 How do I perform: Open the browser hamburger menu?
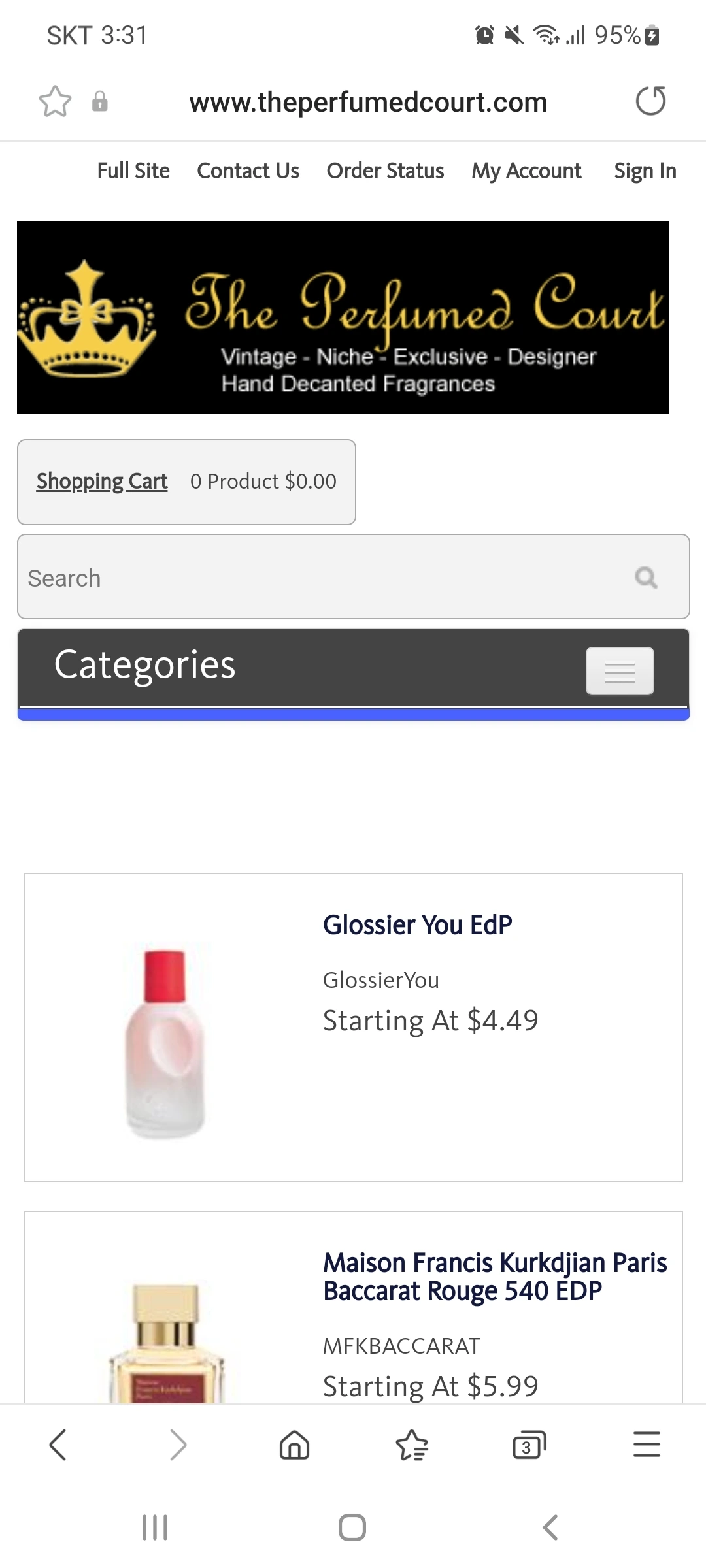647,1445
